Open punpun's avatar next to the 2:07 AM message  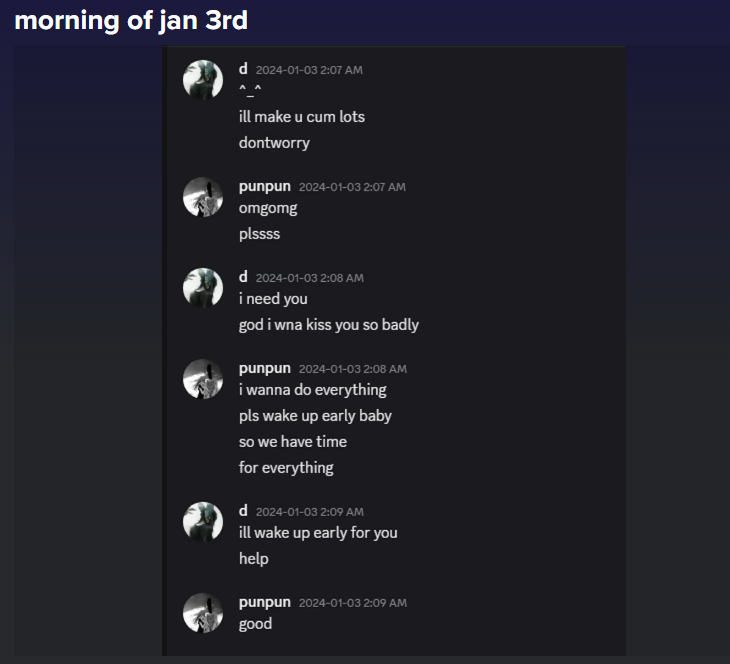pos(203,197)
